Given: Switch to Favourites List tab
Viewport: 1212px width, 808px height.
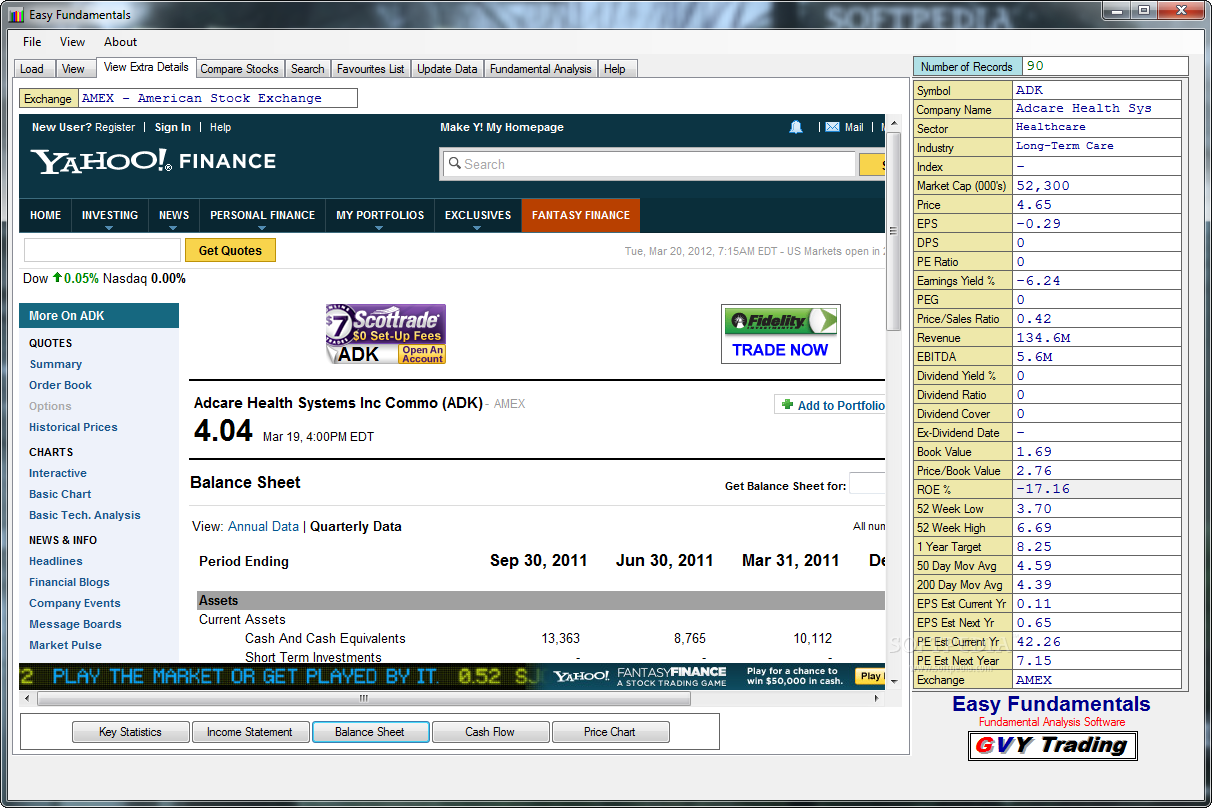Looking at the screenshot, I should [x=370, y=69].
